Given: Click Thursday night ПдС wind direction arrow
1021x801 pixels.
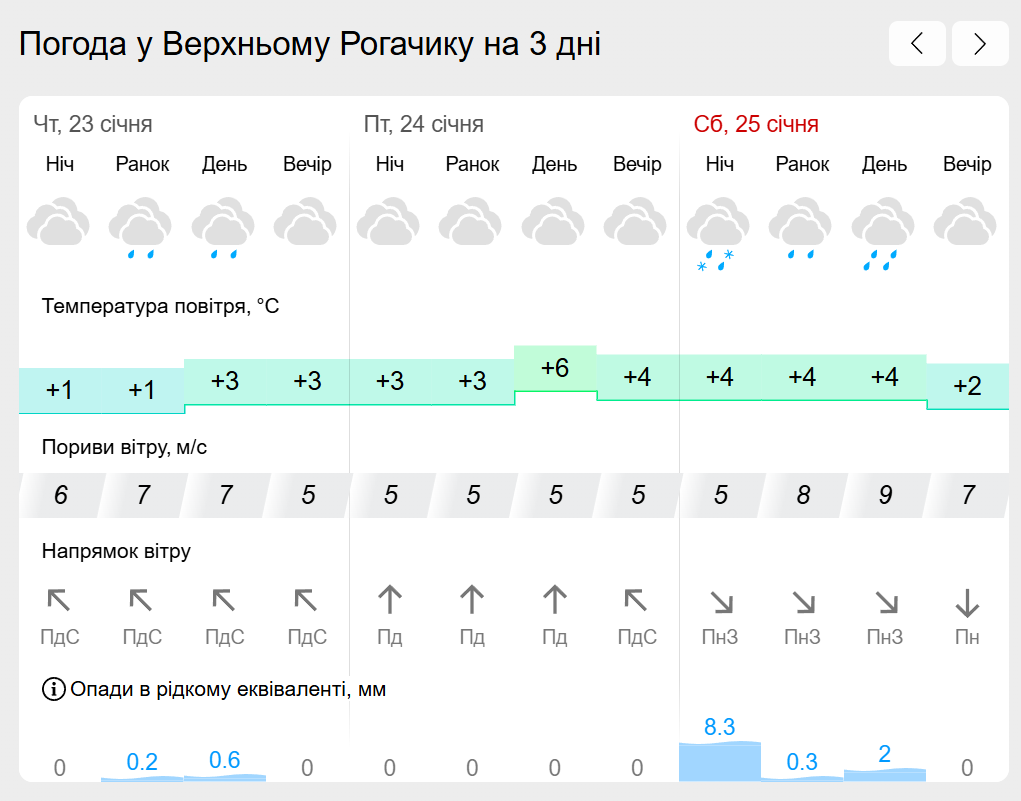Looking at the screenshot, I should [59, 600].
